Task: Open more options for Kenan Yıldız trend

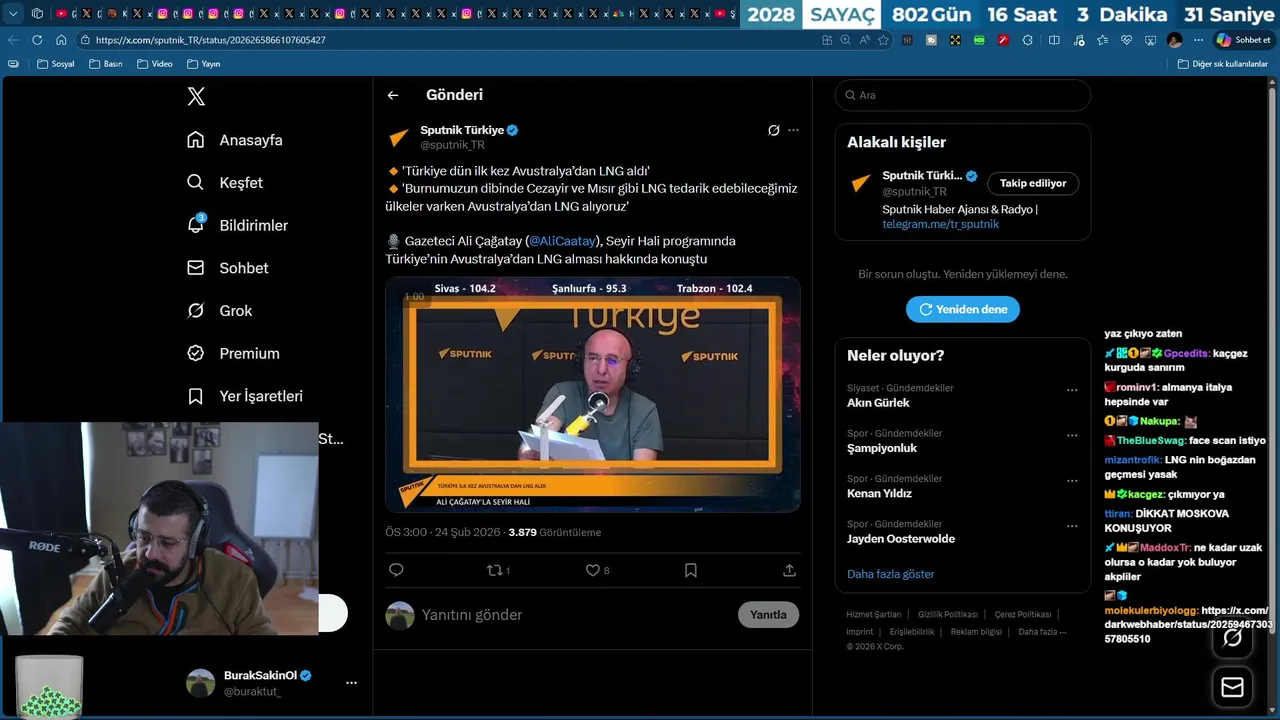Action: click(1072, 480)
